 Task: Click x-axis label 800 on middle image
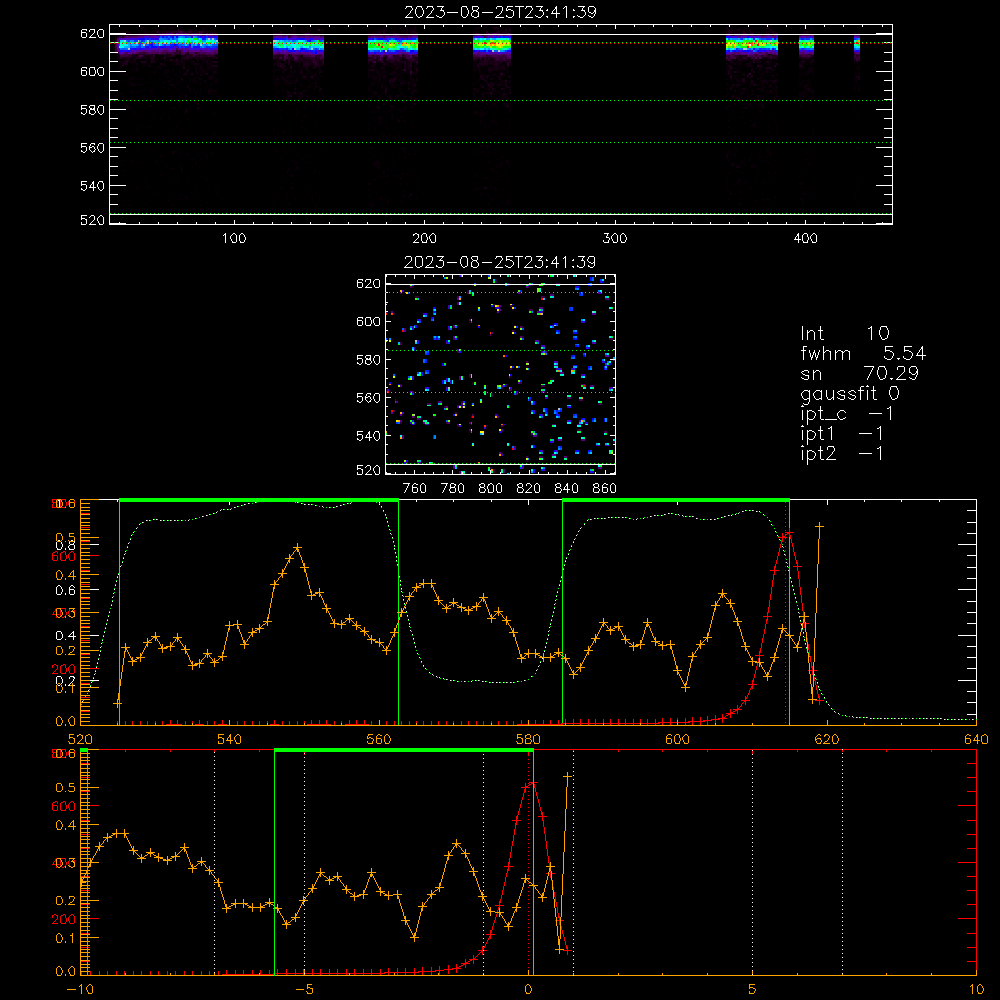point(490,489)
